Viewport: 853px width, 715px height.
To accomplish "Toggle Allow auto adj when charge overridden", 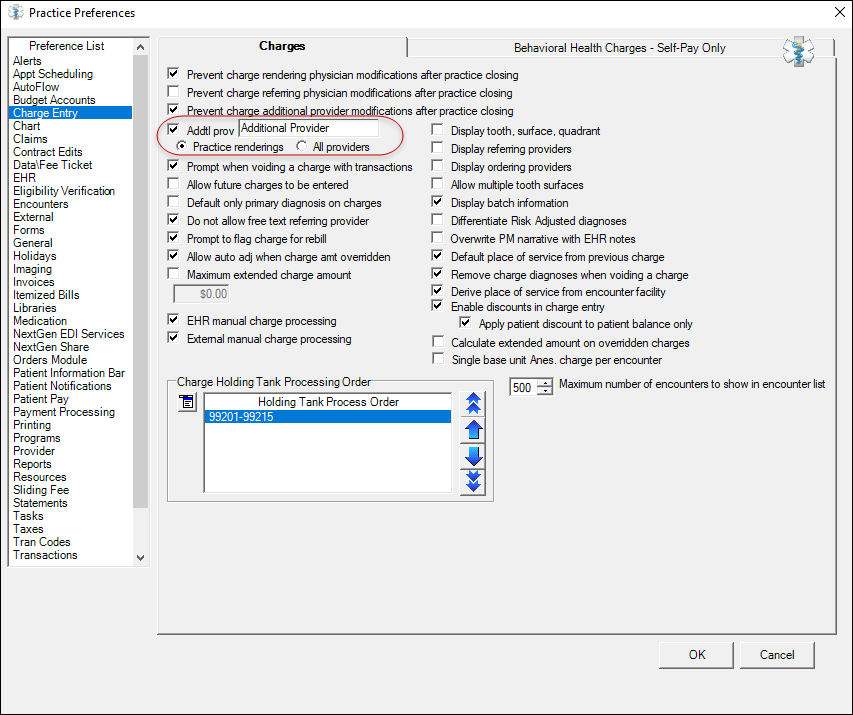I will (174, 255).
